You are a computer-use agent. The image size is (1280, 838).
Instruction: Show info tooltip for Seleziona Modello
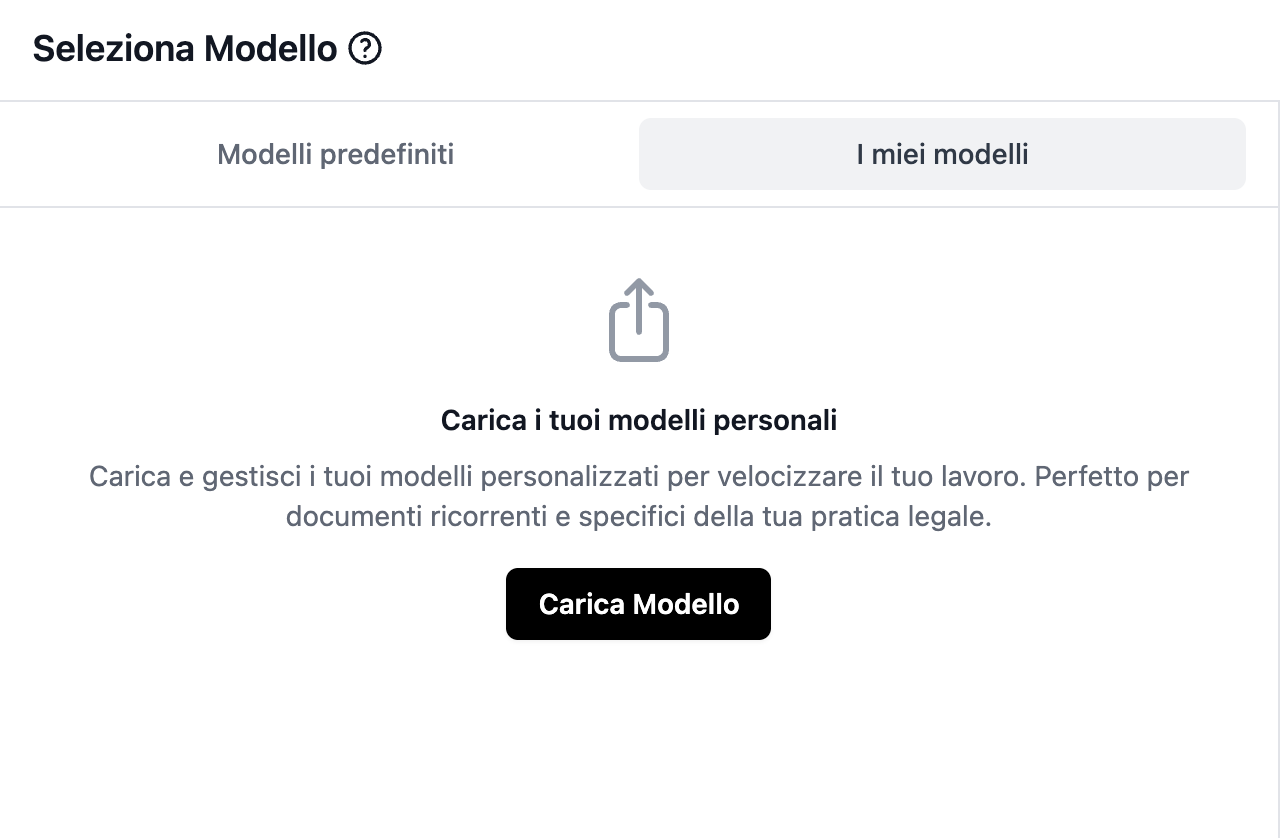(365, 48)
